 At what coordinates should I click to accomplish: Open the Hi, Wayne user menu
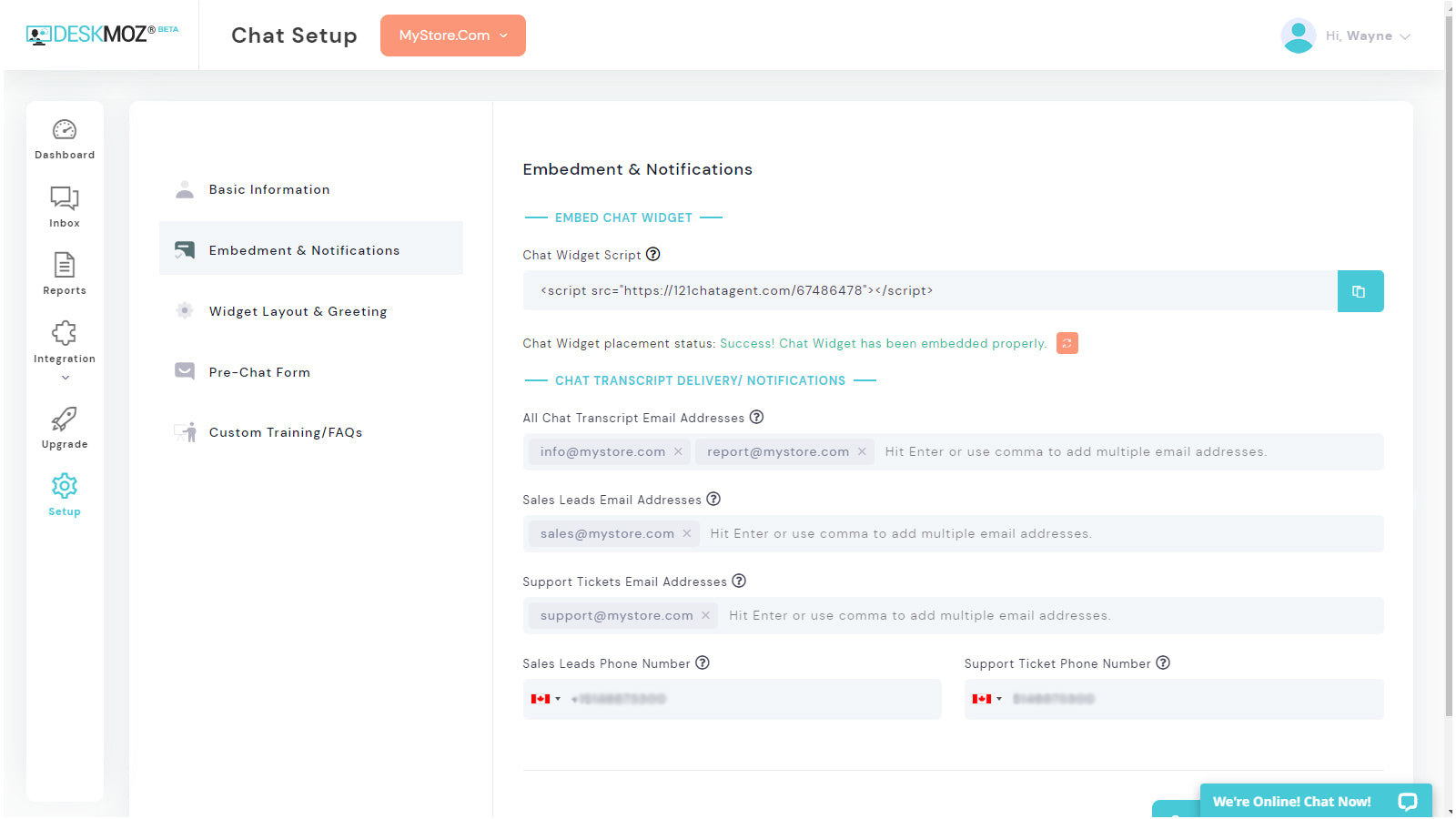[1347, 36]
